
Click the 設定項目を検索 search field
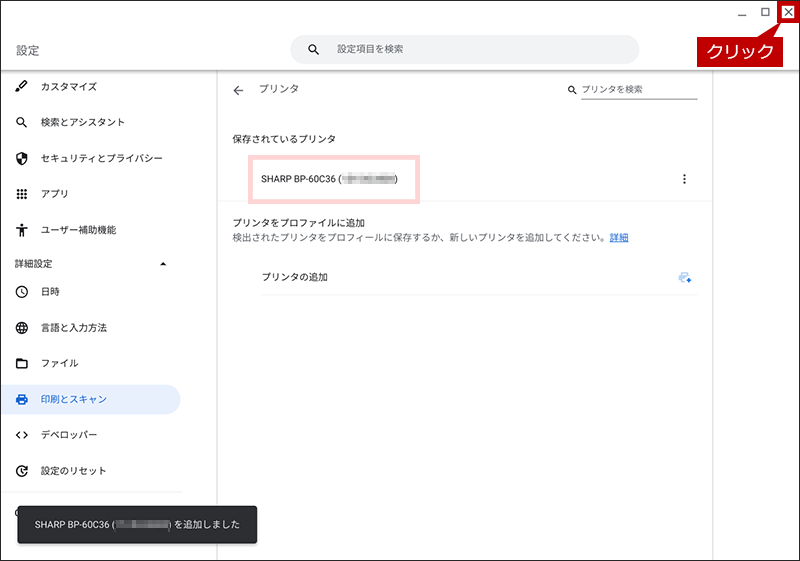point(465,49)
